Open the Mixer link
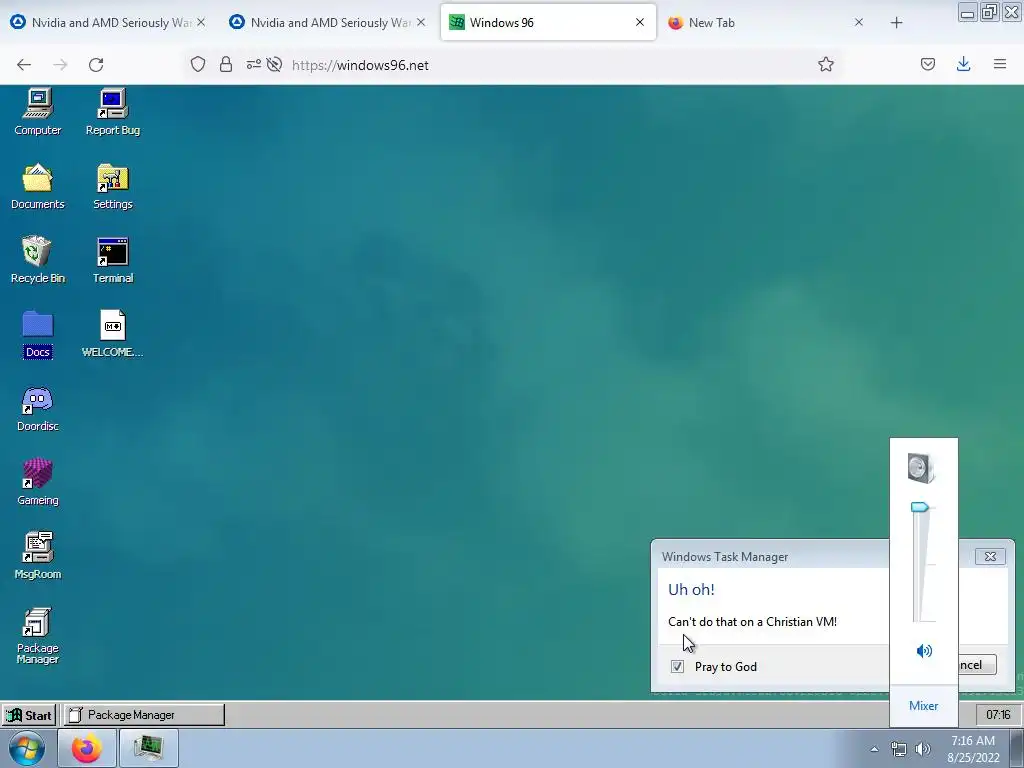 coord(923,705)
